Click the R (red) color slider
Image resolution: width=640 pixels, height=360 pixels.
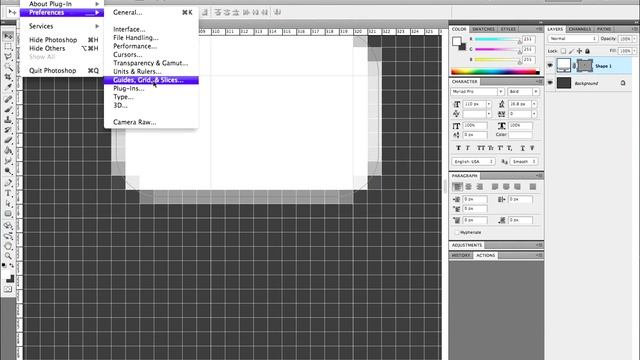[498, 40]
